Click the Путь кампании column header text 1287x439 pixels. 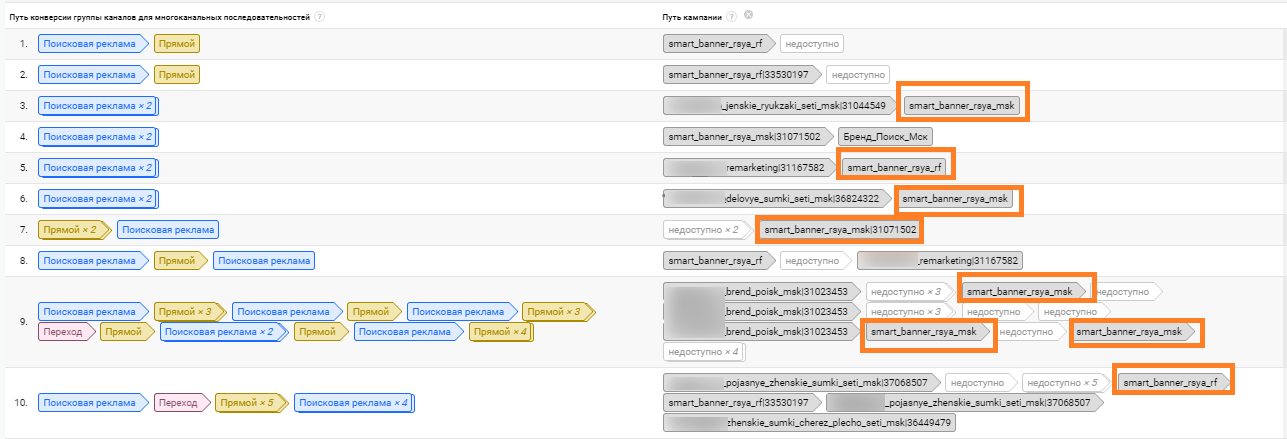click(x=693, y=17)
